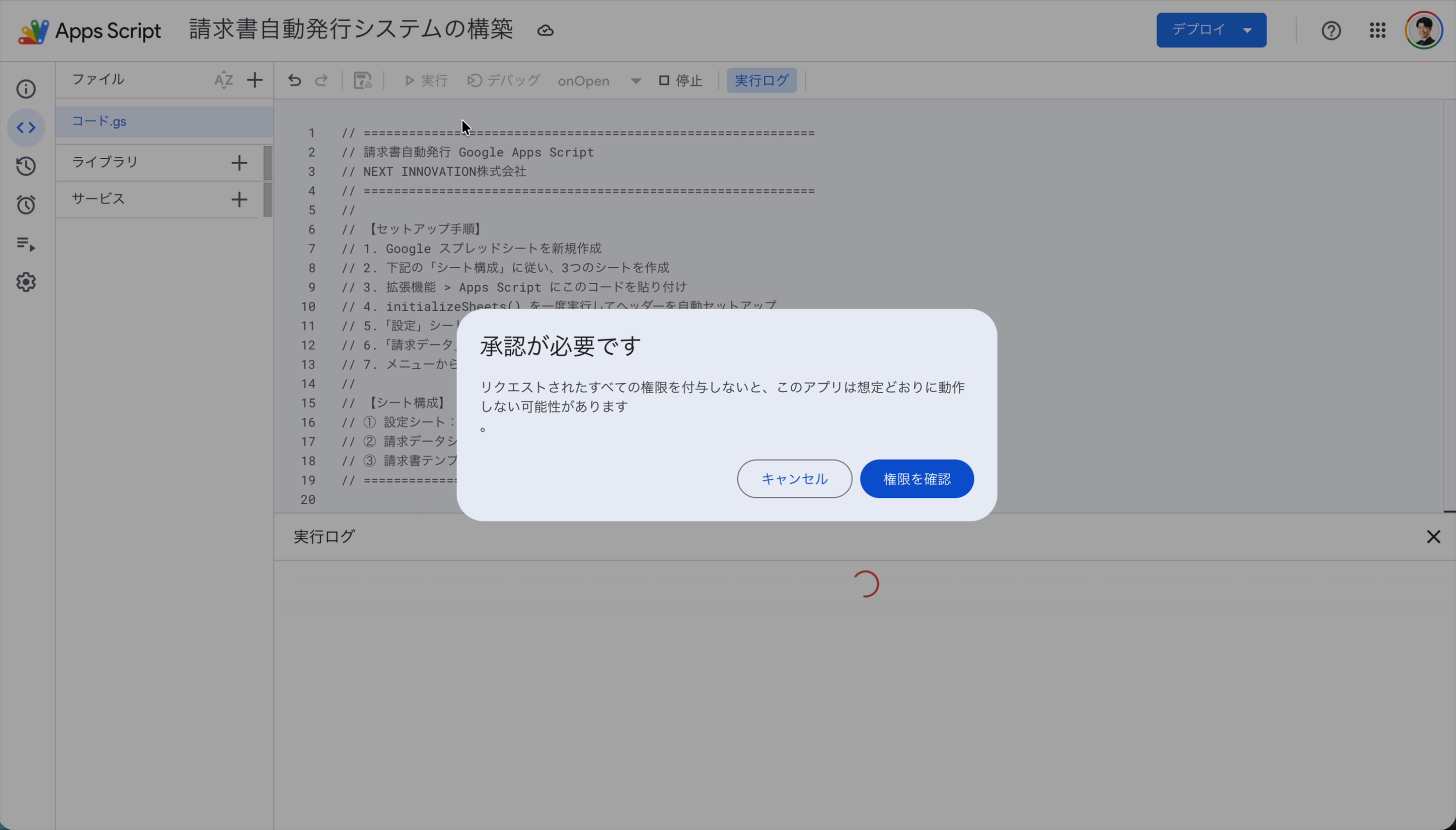The width and height of the screenshot is (1456, 830).
Task: Switch to the 実行ログ view
Action: tap(761, 80)
